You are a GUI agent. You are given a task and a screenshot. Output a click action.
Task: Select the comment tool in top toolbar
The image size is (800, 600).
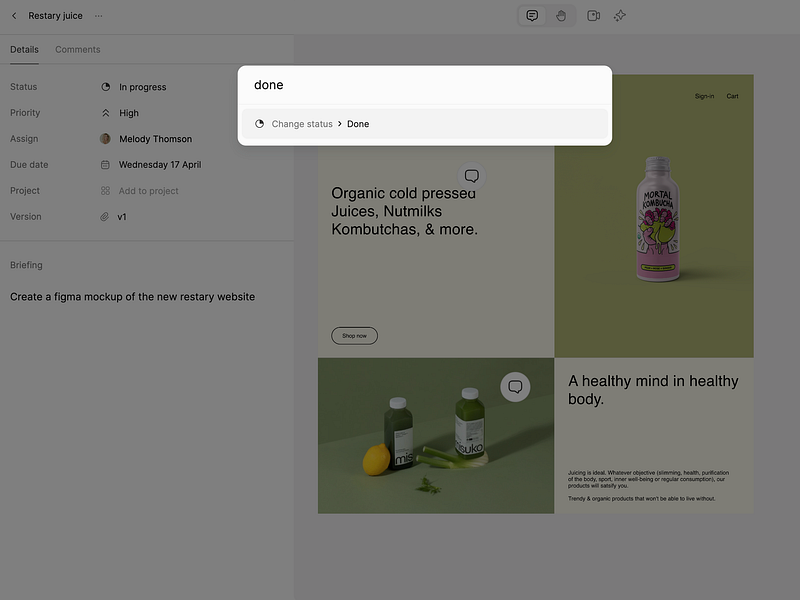click(x=532, y=15)
